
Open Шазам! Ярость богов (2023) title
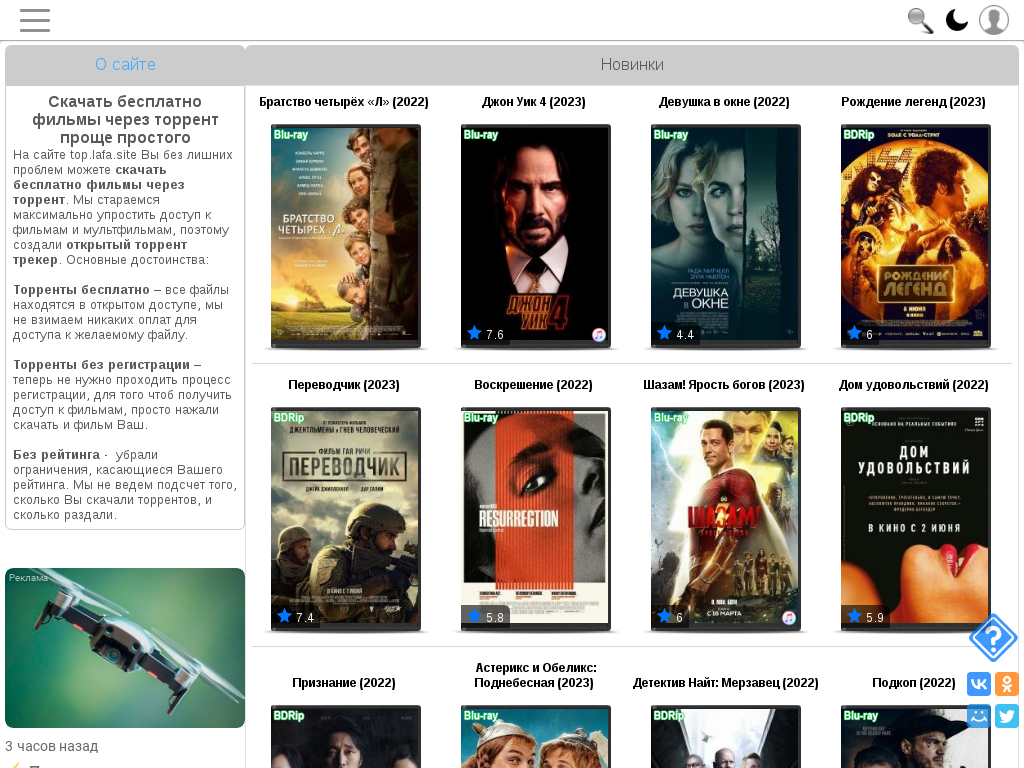coord(724,385)
